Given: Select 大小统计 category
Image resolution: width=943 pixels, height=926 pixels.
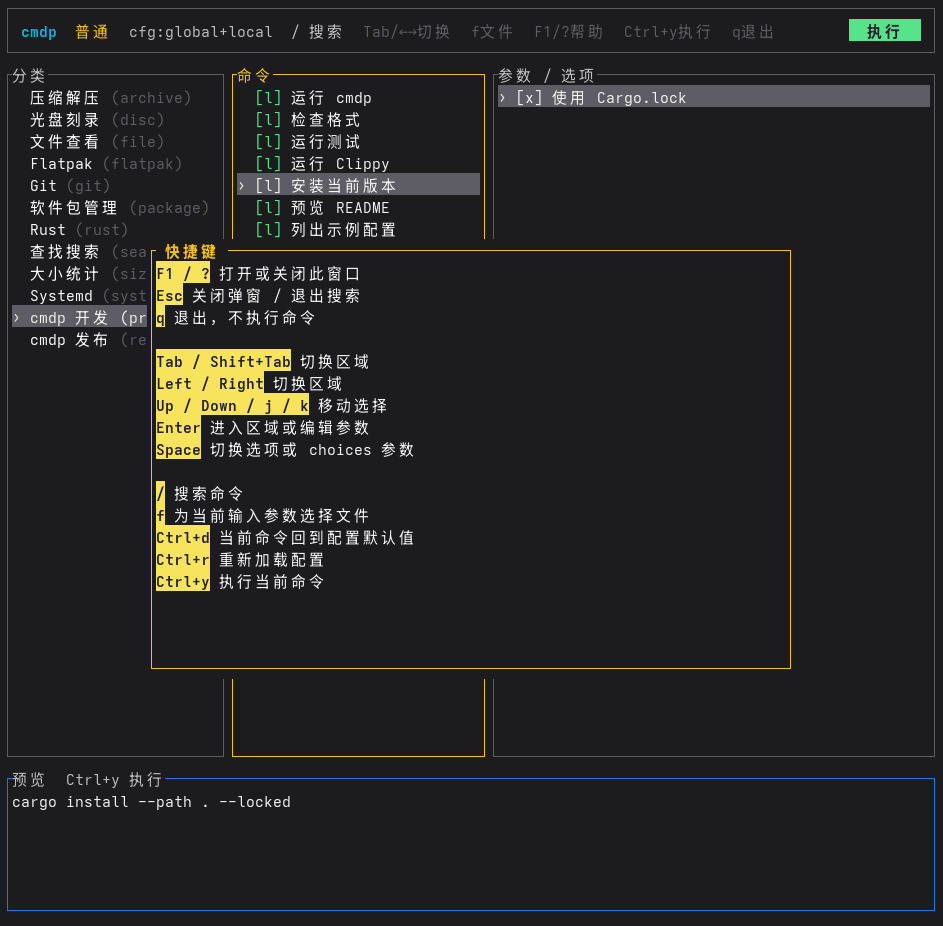Looking at the screenshot, I should pyautogui.click(x=88, y=274).
